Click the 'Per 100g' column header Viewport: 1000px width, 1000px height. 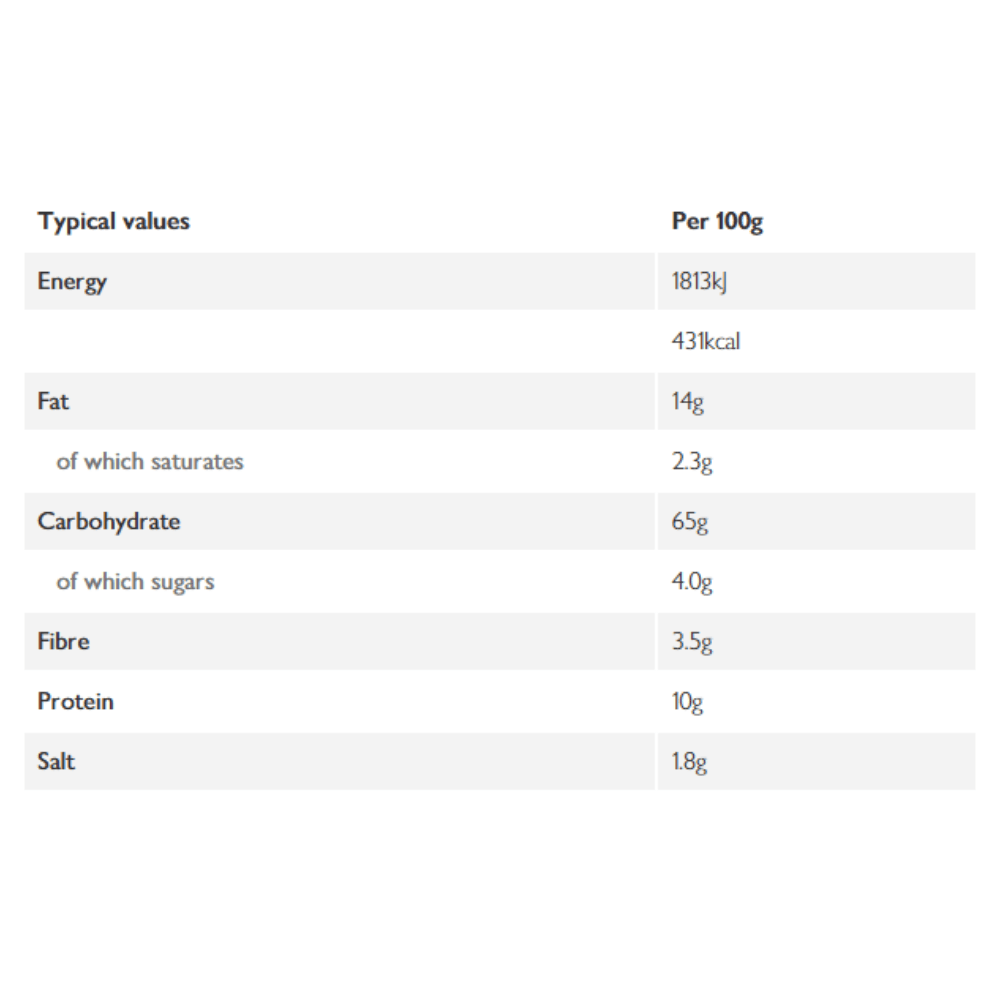tap(717, 221)
